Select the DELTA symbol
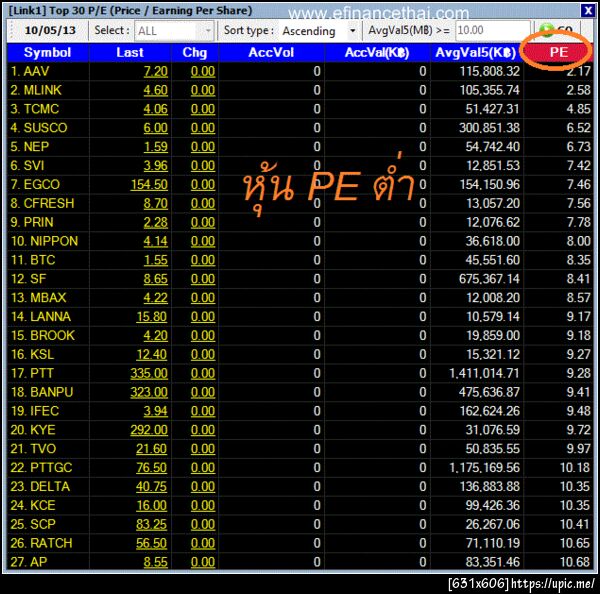 (x=50, y=486)
